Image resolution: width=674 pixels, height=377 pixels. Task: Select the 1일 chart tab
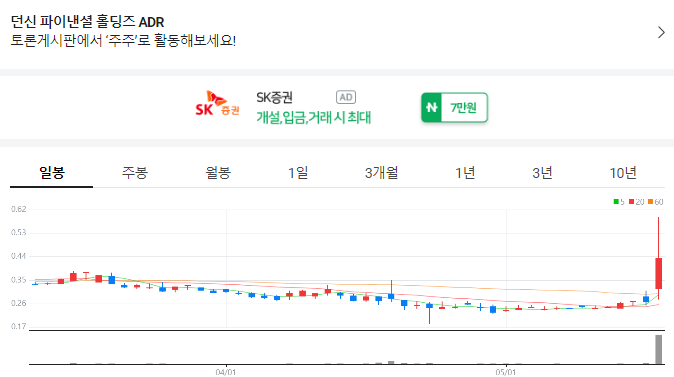[x=298, y=173]
